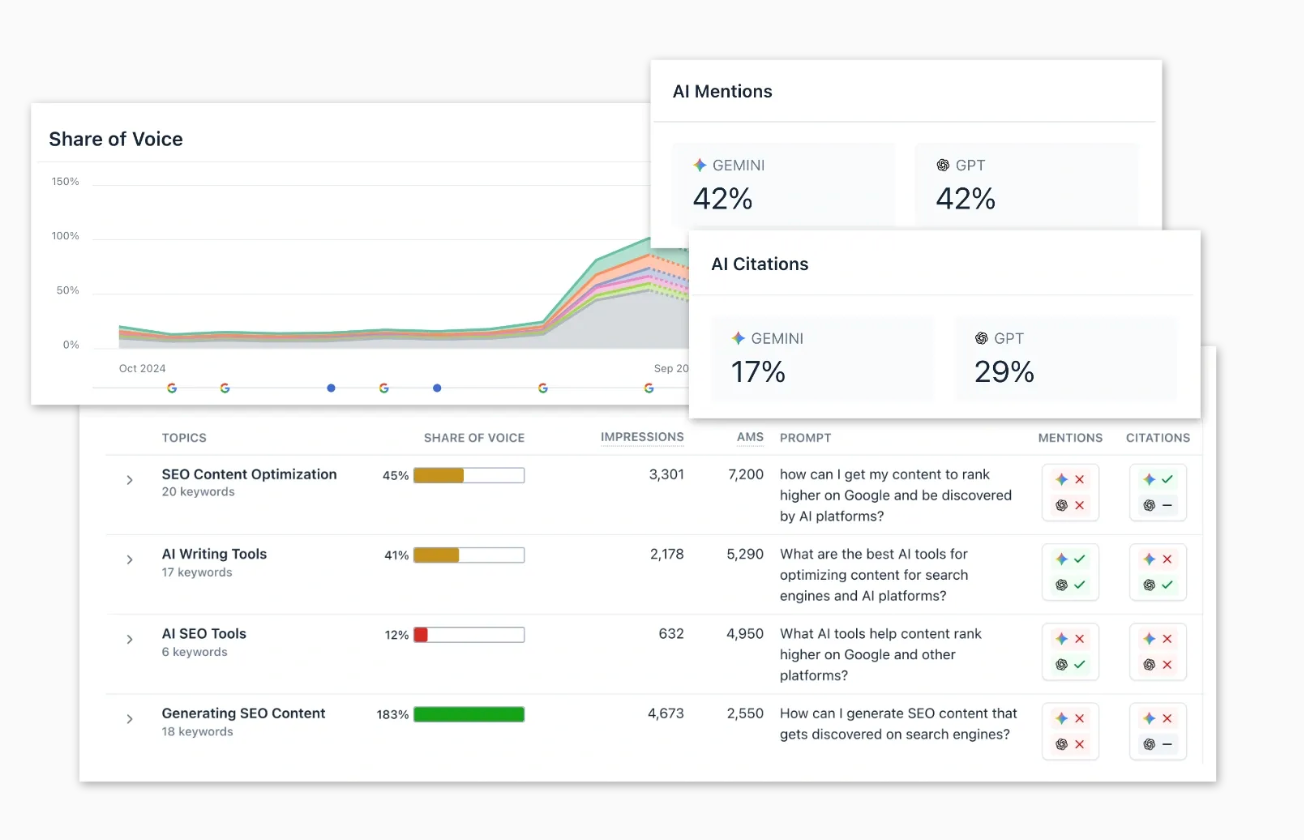1304x840 pixels.
Task: Click the green 183% progress bar for Generating SEO Content
Action: tap(468, 714)
